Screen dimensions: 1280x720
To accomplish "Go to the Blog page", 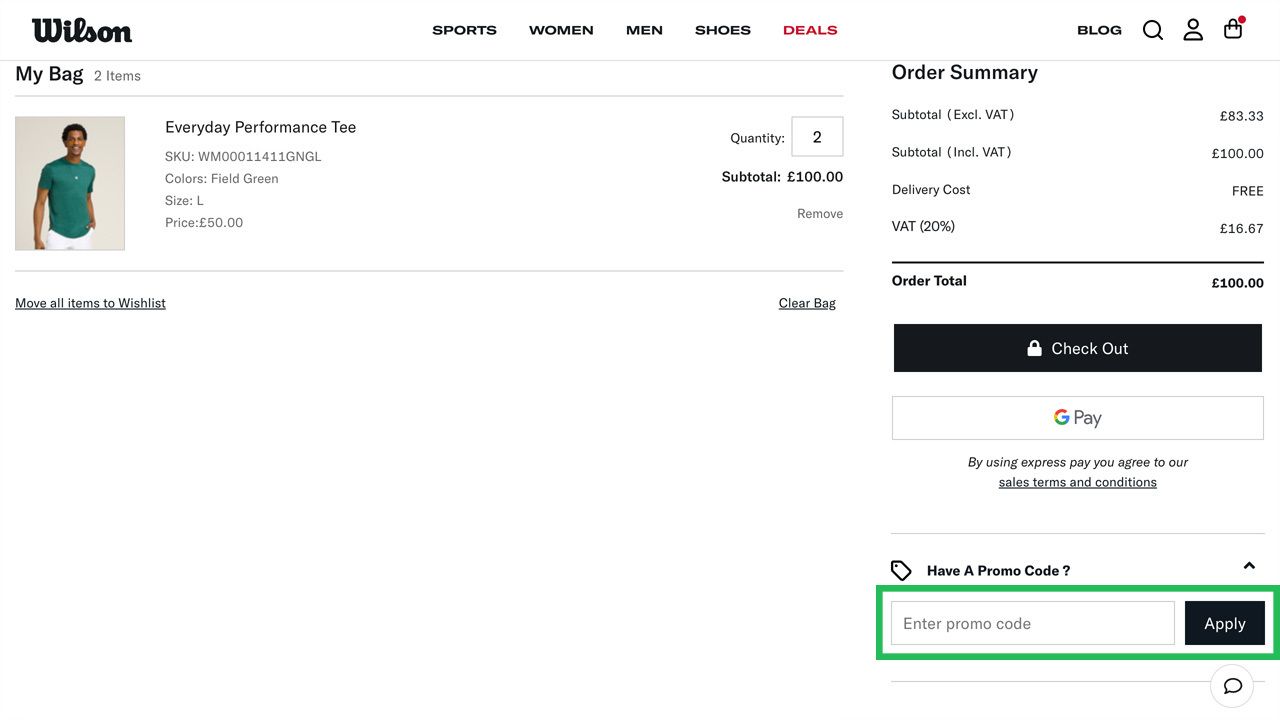I will (1099, 30).
